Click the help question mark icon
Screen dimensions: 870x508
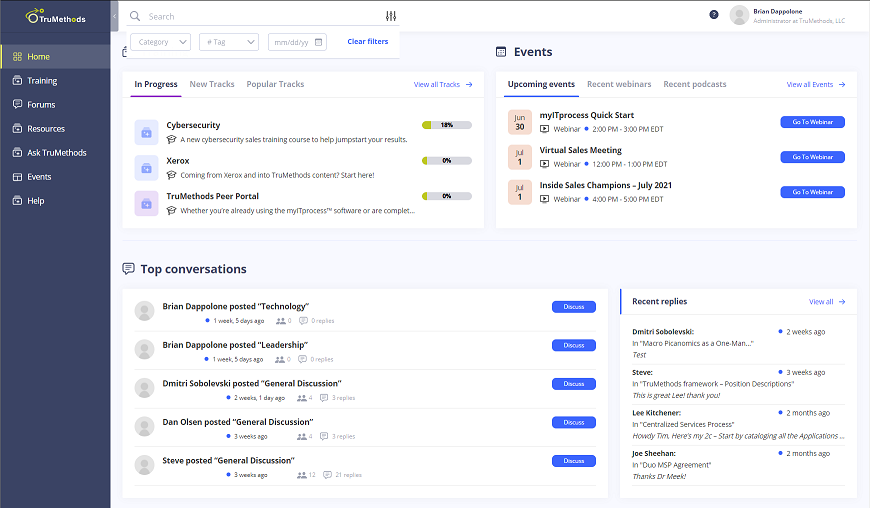click(714, 14)
